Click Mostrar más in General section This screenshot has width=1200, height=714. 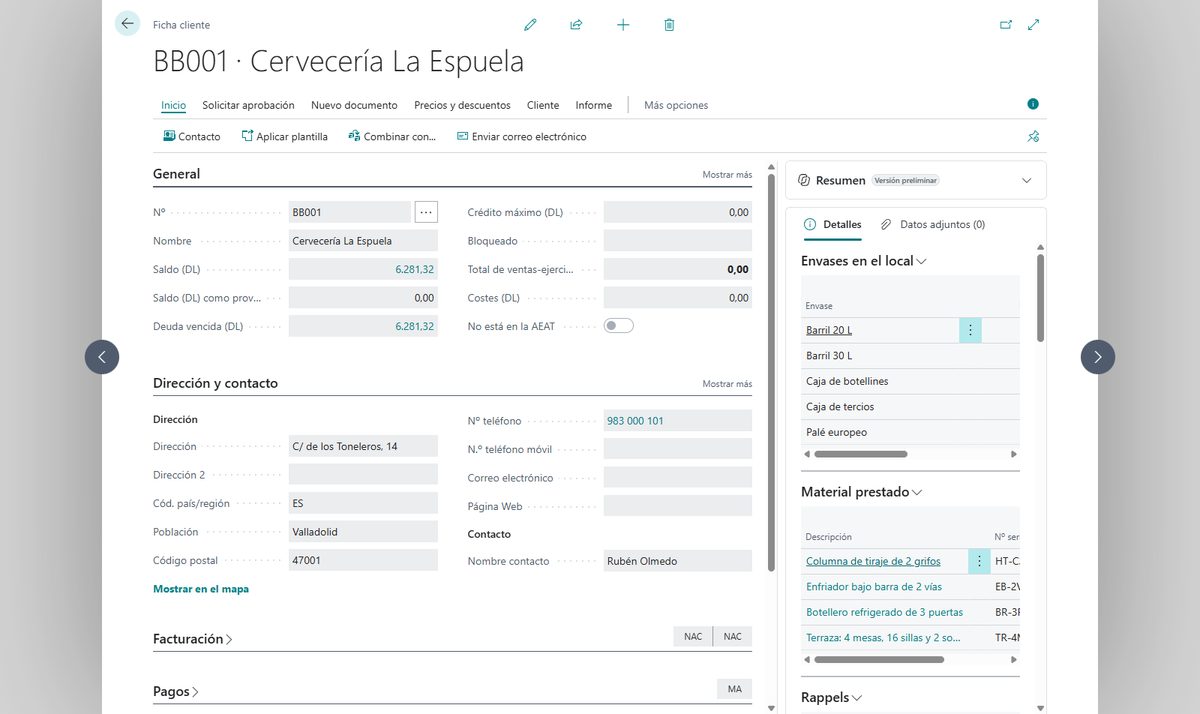[x=727, y=175]
